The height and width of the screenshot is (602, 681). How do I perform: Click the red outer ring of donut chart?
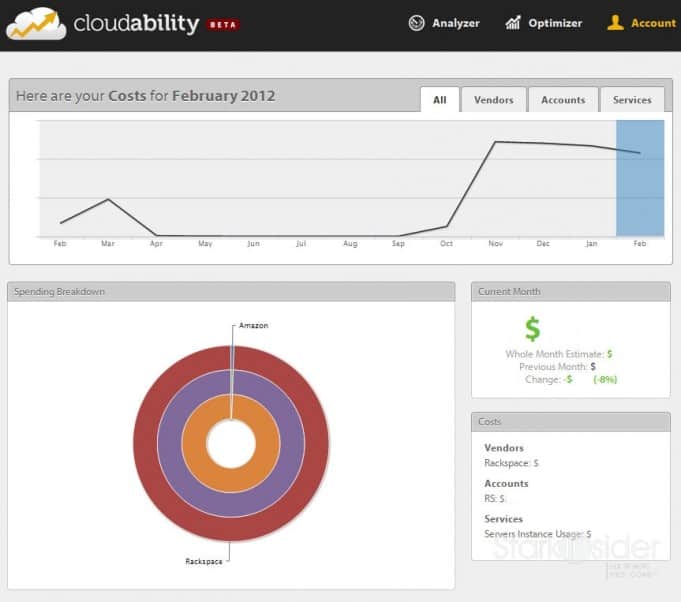[146, 445]
